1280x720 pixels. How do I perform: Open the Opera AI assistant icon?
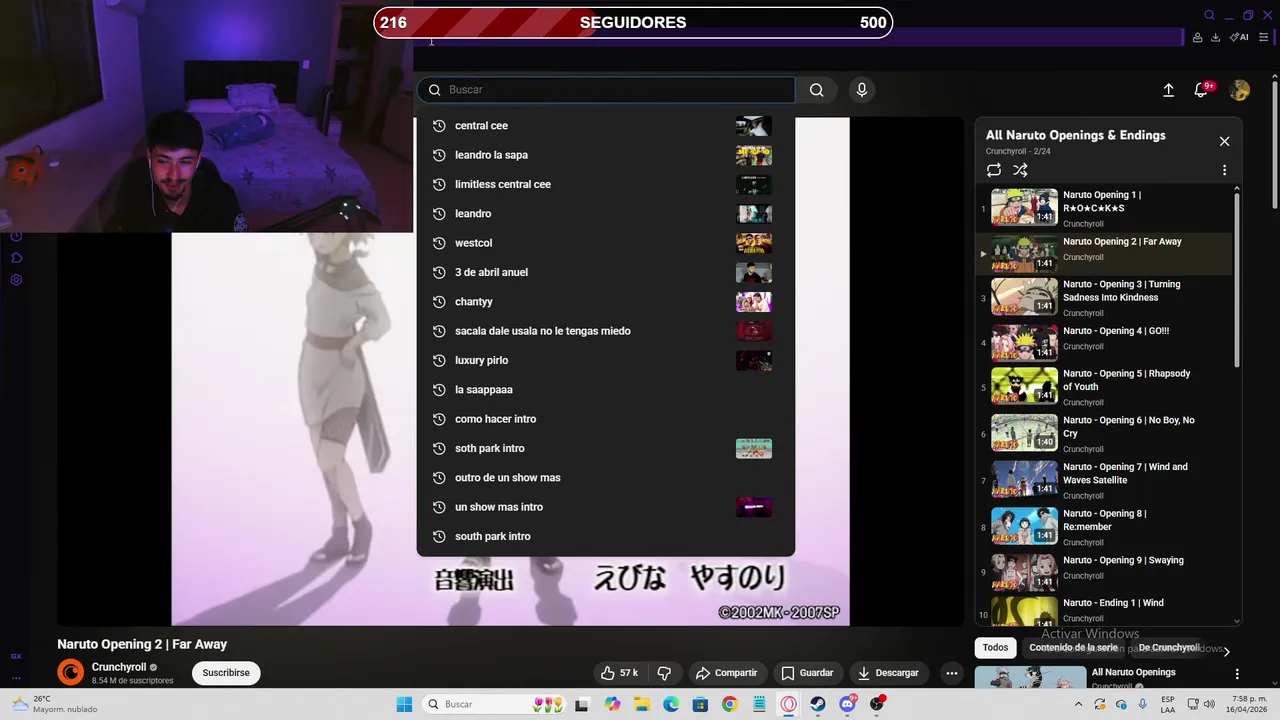click(1239, 37)
